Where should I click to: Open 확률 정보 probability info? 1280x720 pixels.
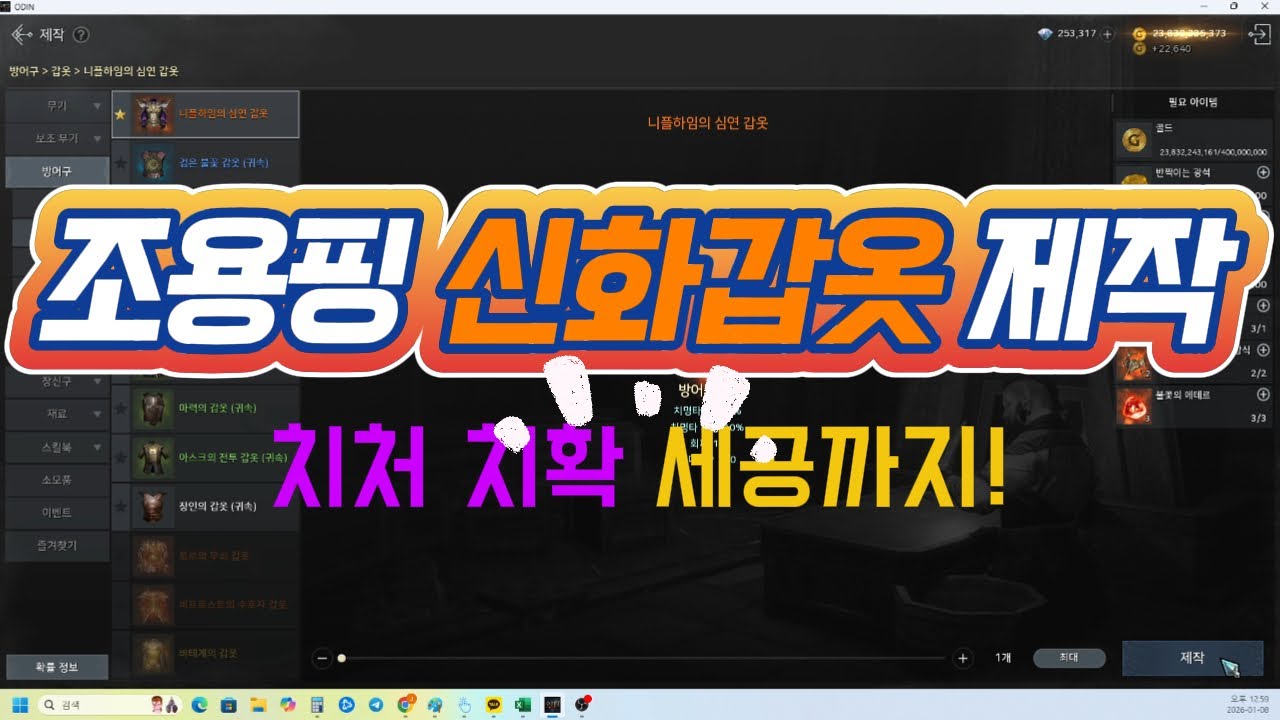click(57, 667)
